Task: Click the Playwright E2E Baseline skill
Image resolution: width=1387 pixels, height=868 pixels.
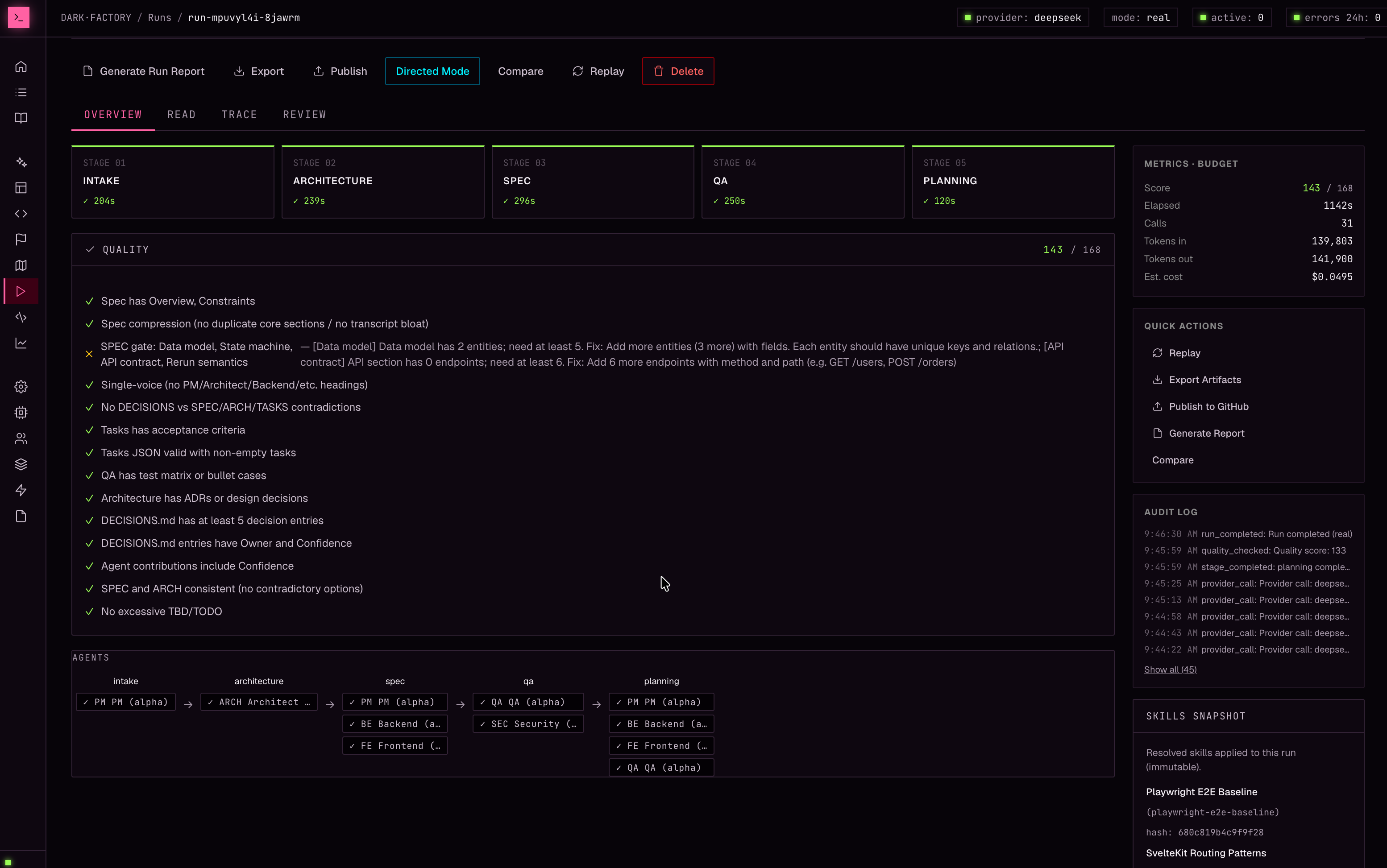Action: tap(1201, 792)
